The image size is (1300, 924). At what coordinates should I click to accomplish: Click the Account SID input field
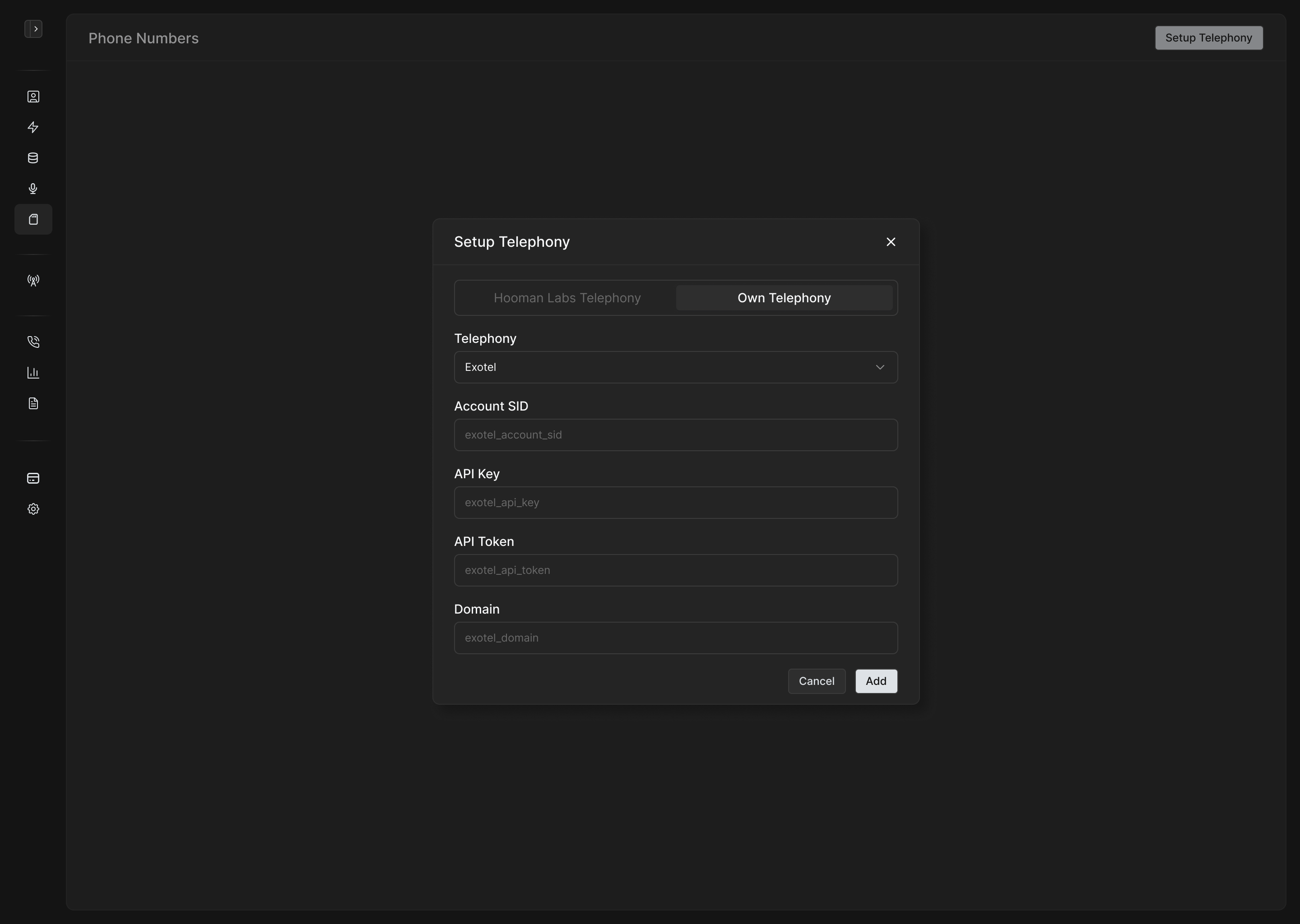676,435
